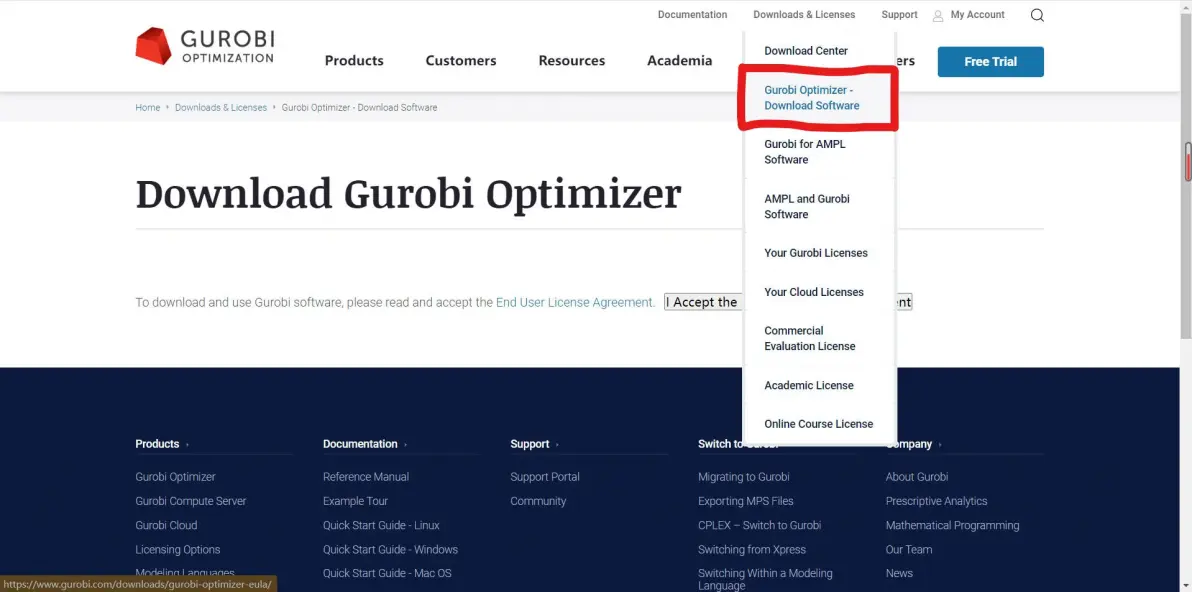Open the search magnifier icon
Image resolution: width=1192 pixels, height=592 pixels.
[1037, 15]
